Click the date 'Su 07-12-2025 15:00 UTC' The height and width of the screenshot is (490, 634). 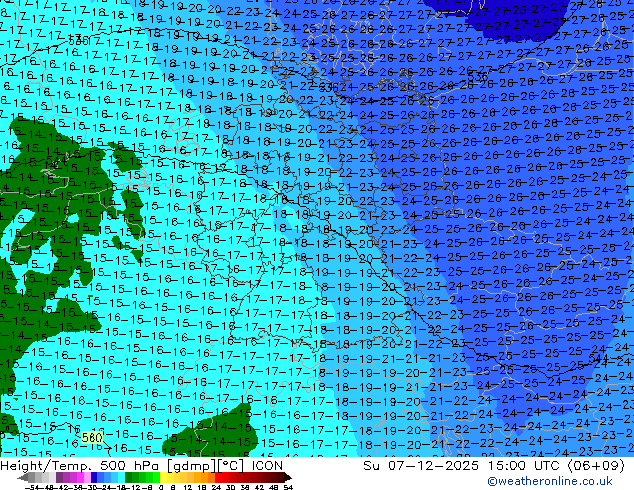point(463,466)
